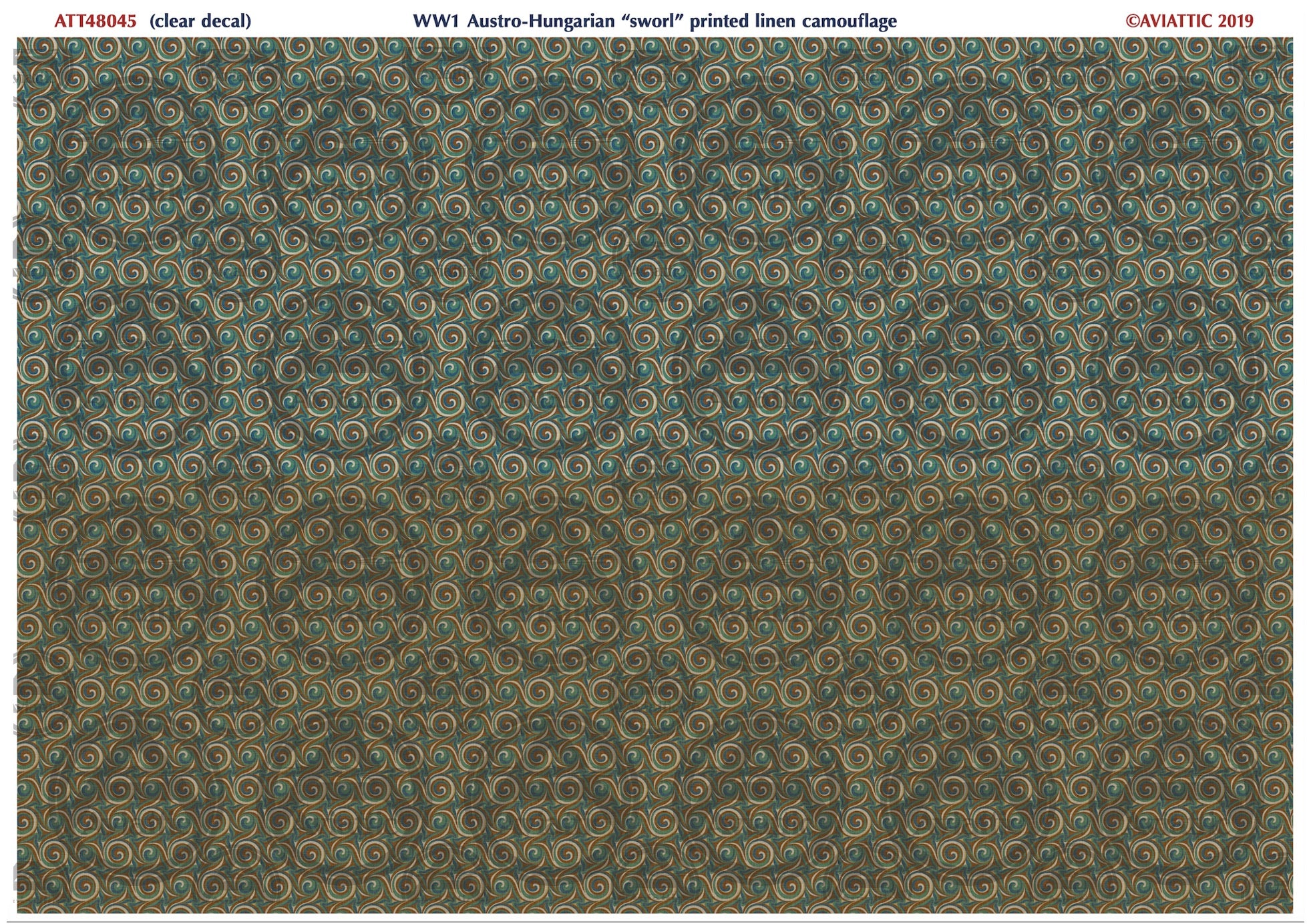This screenshot has width=1307, height=924.
Task: Click top-left corner of camouflage sheet
Action: point(19,40)
